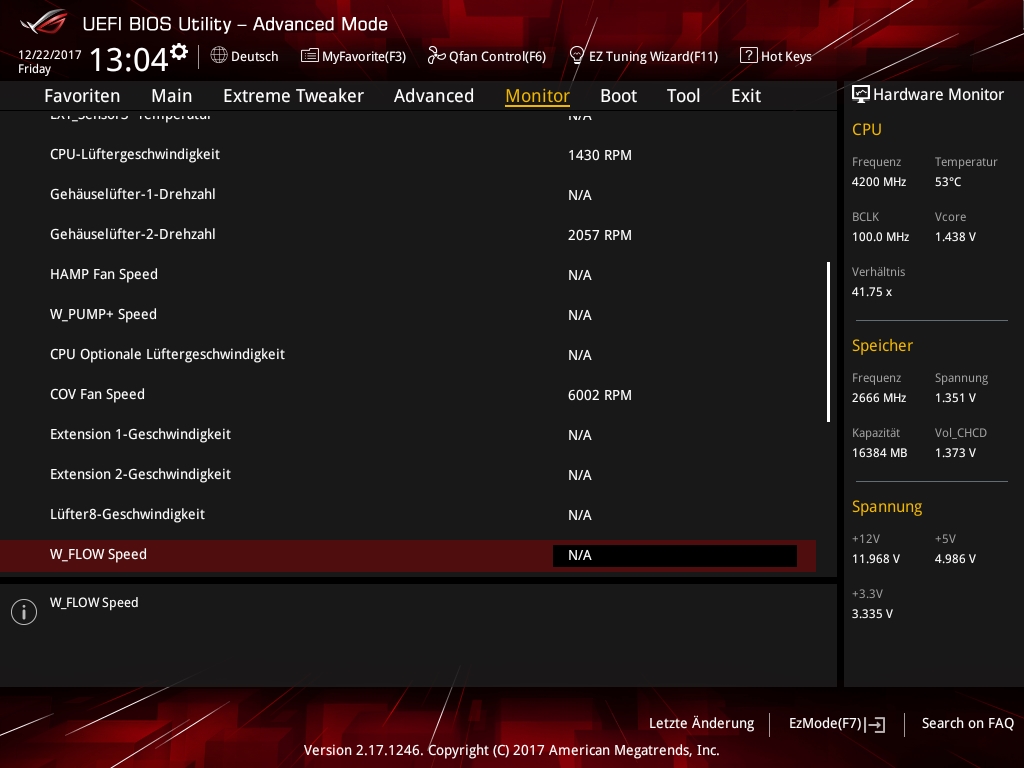Viewport: 1024px width, 768px height.
Task: Select the Exit menu tab
Action: pos(745,96)
